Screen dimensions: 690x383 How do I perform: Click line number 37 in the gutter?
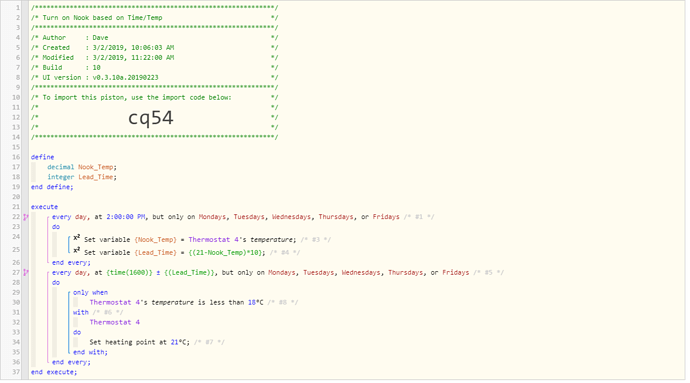coord(16,372)
